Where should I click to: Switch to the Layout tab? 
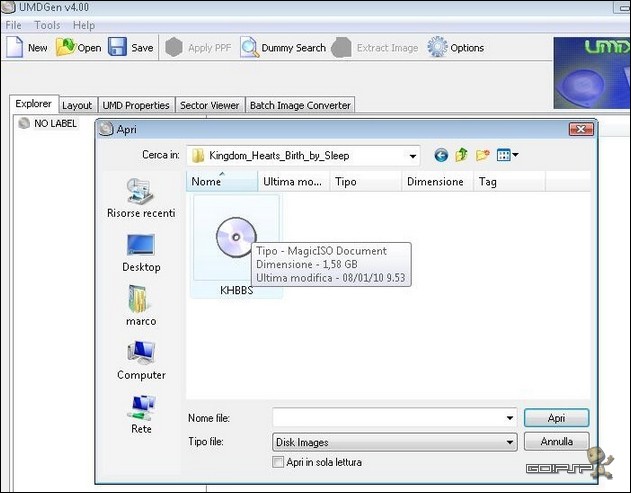coord(77,105)
